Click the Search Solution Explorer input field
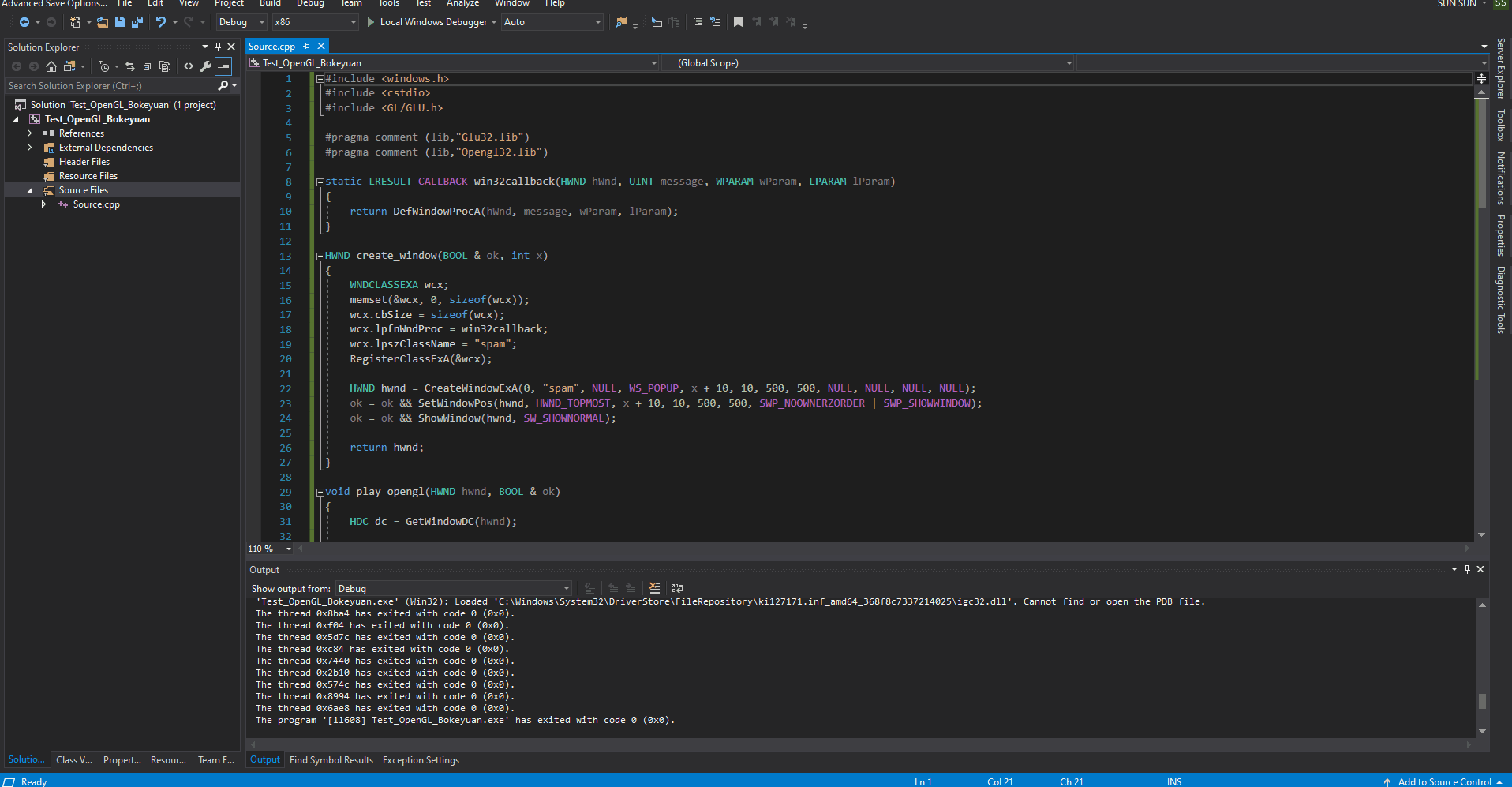The width and height of the screenshot is (1512, 787). coord(110,86)
